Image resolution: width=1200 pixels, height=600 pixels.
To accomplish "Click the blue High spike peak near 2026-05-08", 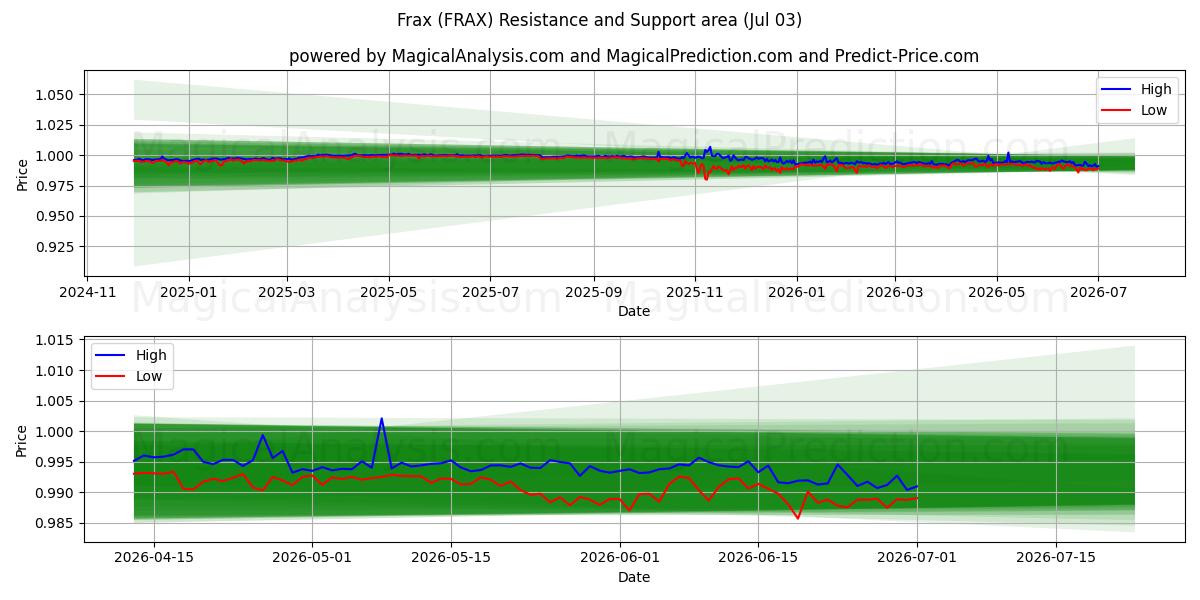I will coord(381,419).
